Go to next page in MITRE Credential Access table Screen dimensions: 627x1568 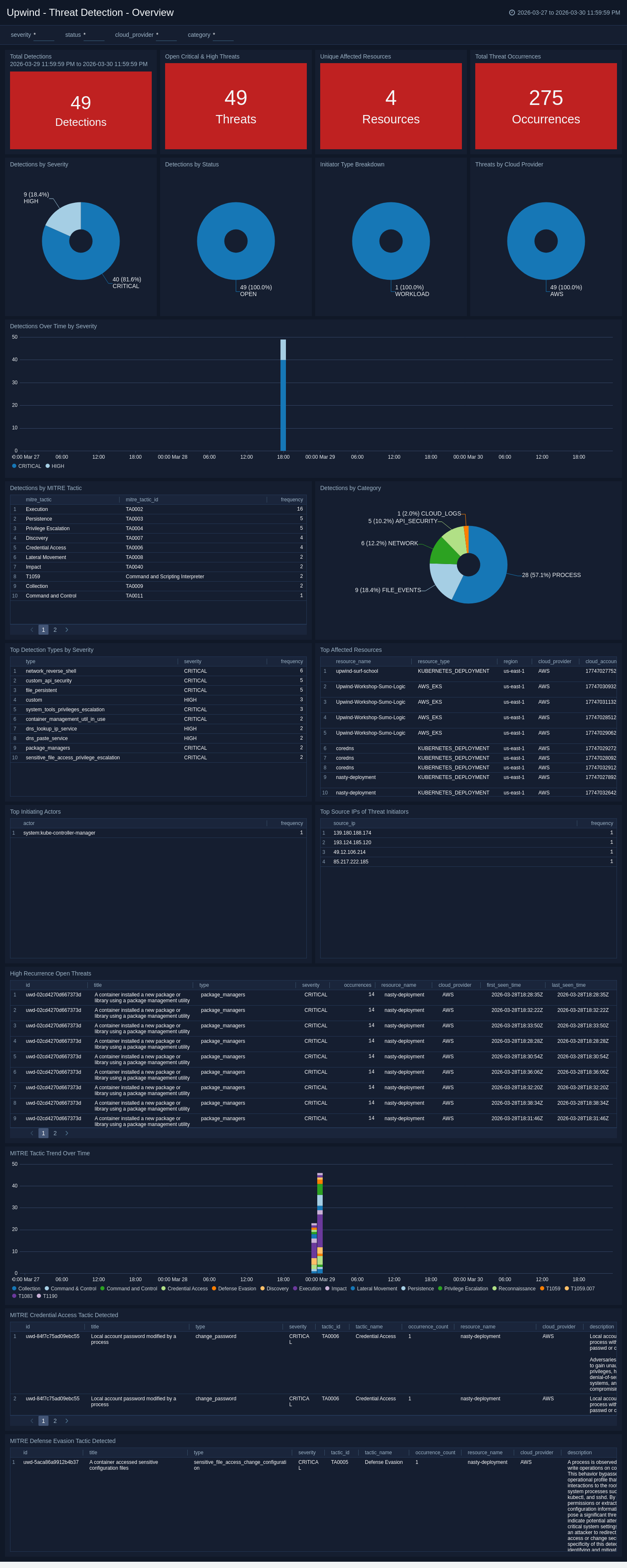pyautogui.click(x=66, y=1421)
